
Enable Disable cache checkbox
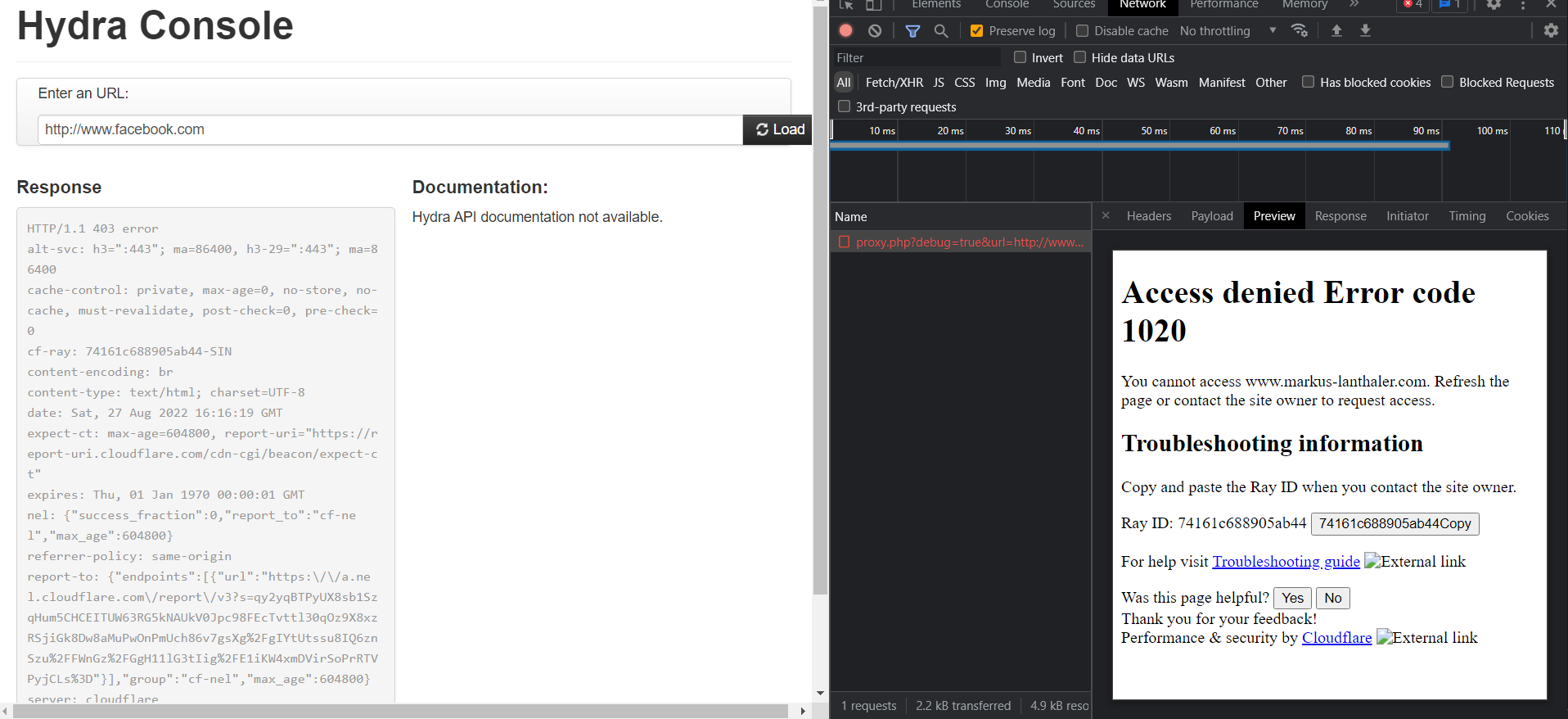tap(1082, 31)
